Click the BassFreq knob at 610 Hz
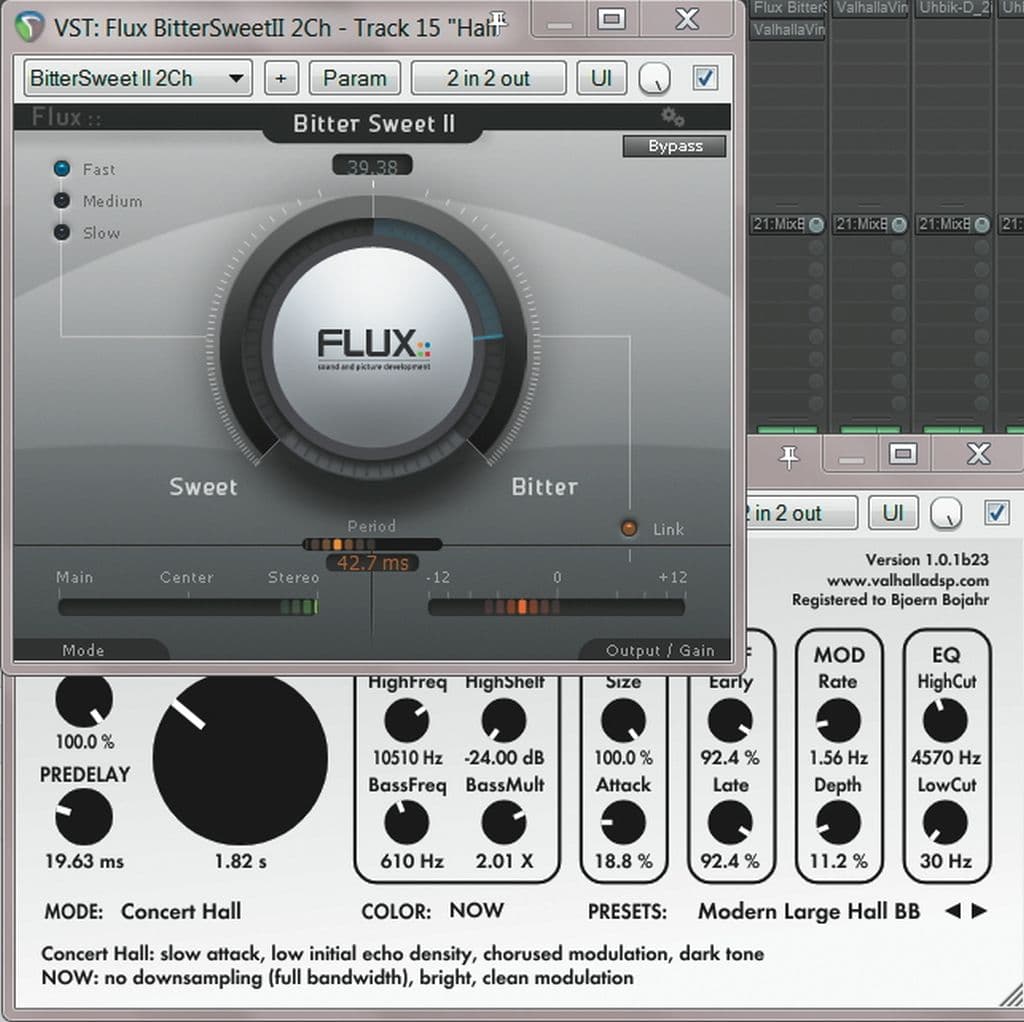The image size is (1024, 1022). point(406,823)
